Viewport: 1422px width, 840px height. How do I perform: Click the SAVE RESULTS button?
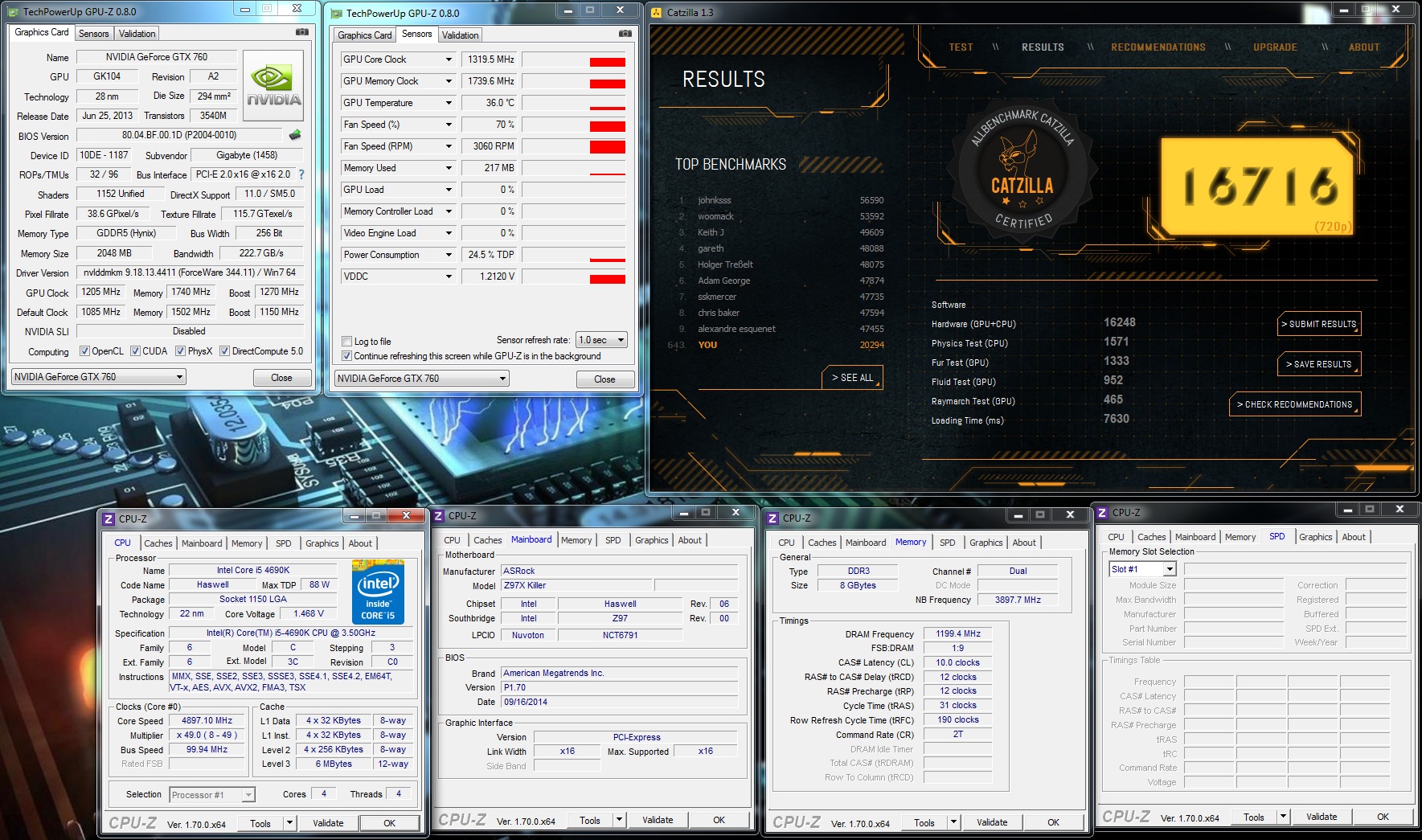coord(1319,364)
